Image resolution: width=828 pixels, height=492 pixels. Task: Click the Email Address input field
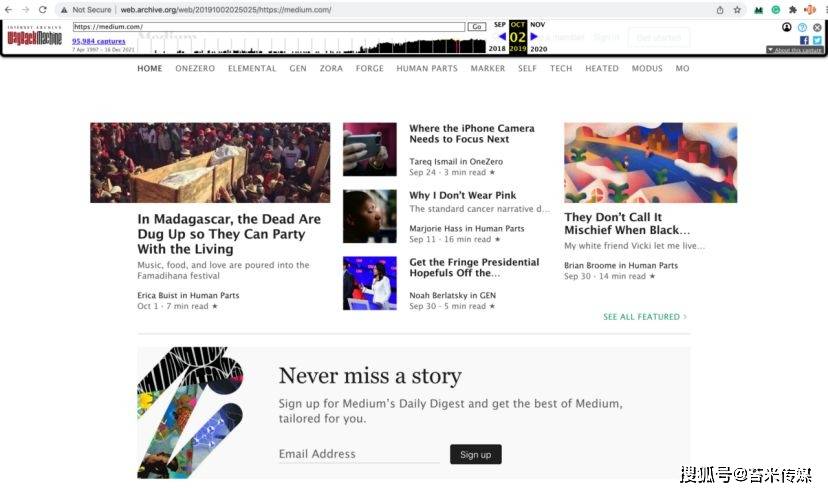coord(359,454)
